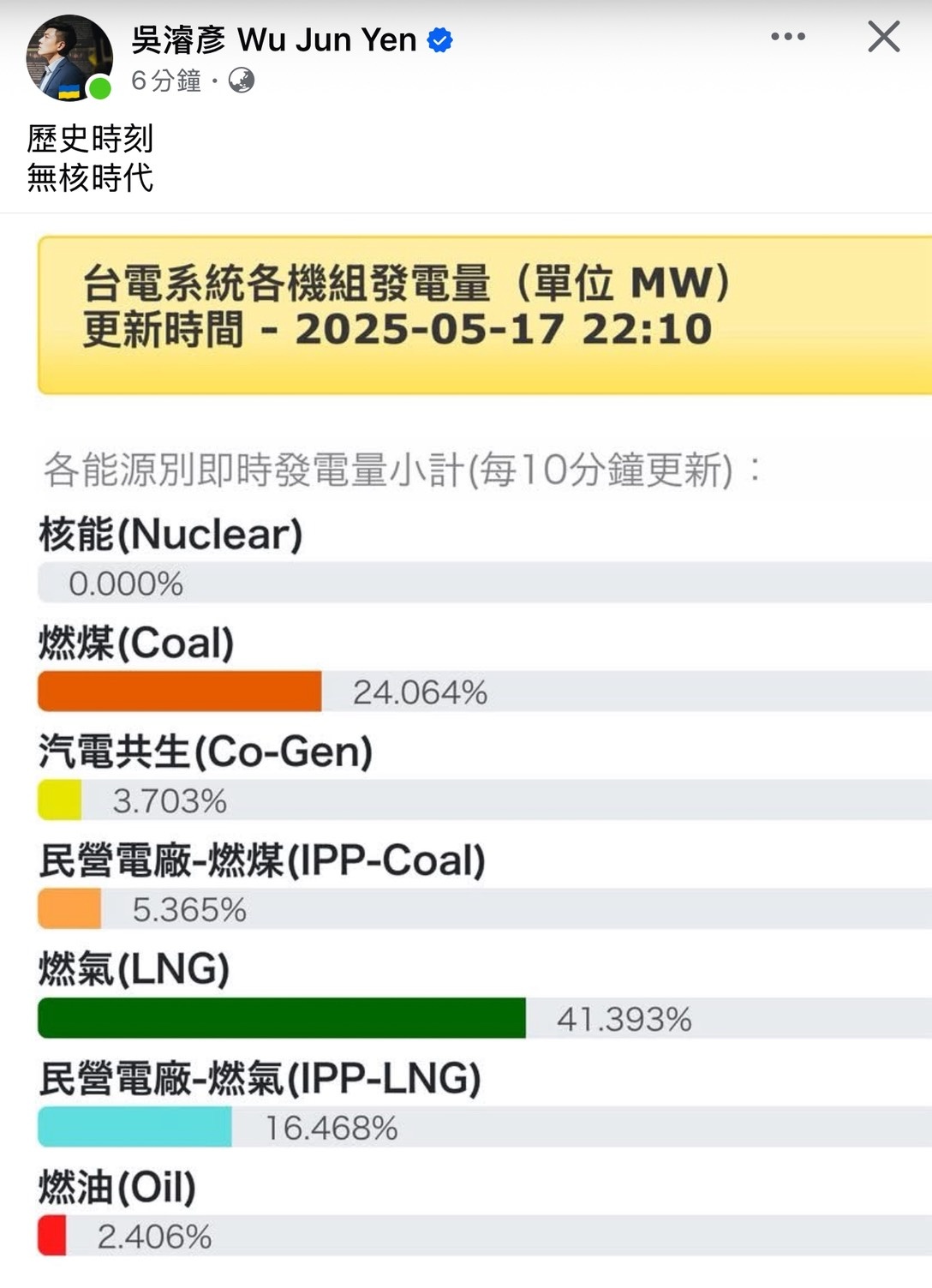This screenshot has width=932, height=1288.
Task: Open the 吳濬彥 Wu Jun Yen profile name
Action: point(274,39)
